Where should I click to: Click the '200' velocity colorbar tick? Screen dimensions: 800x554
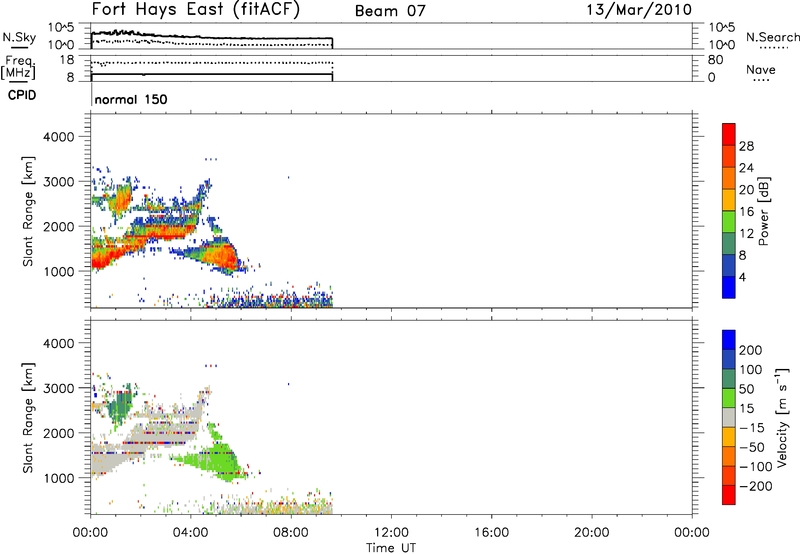coord(751,350)
